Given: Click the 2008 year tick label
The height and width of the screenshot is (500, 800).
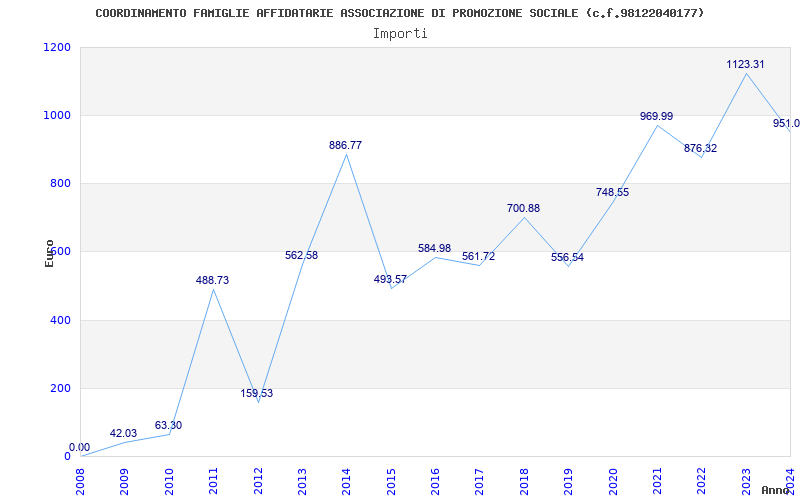Looking at the screenshot, I should (80, 482).
